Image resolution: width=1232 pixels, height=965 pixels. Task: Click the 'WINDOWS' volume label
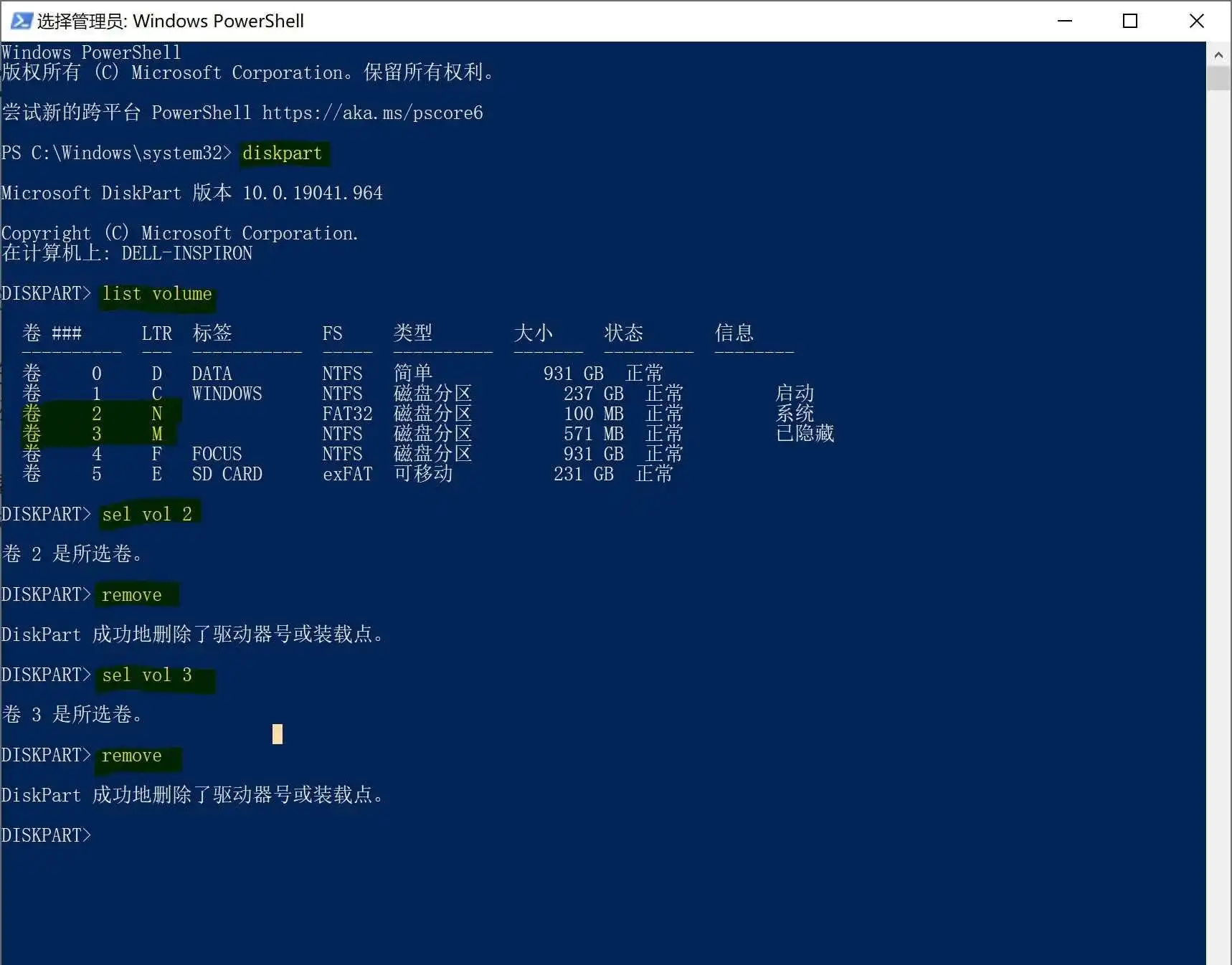pyautogui.click(x=227, y=394)
